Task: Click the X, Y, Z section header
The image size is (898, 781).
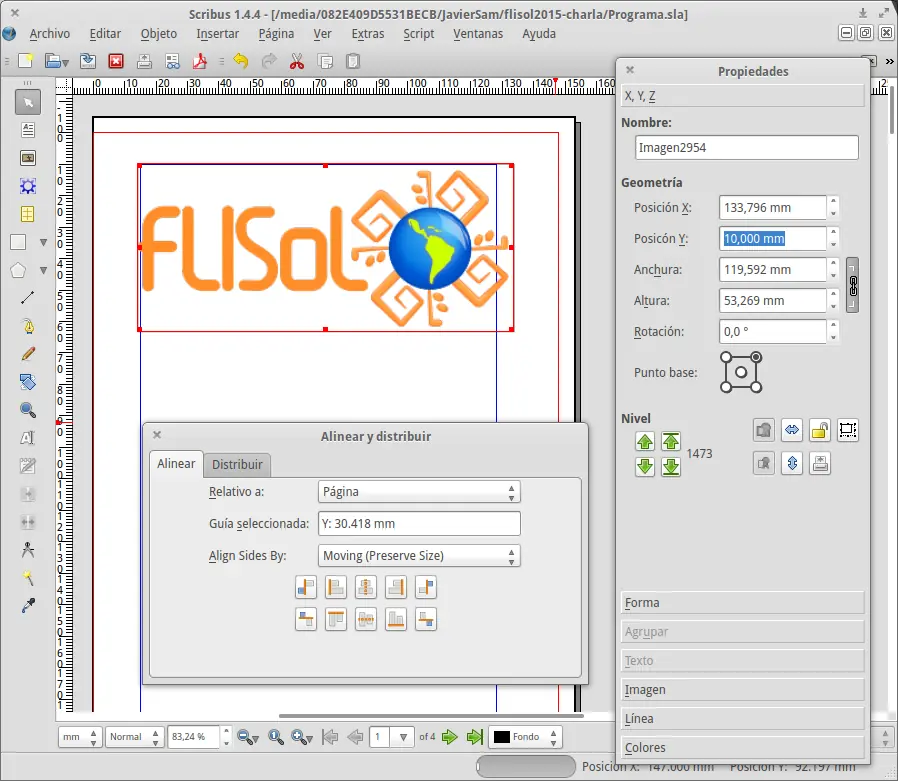Action: point(742,96)
